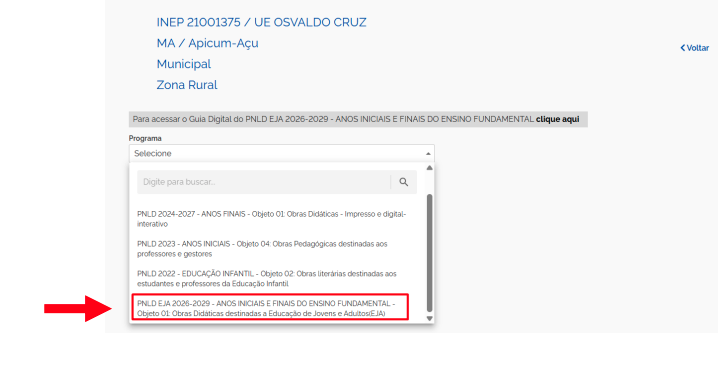Screen dimensions: 721x376
Task: Select PNLD 2024-2027 ANOS FINAIS option
Action: pyautogui.click(x=272, y=219)
